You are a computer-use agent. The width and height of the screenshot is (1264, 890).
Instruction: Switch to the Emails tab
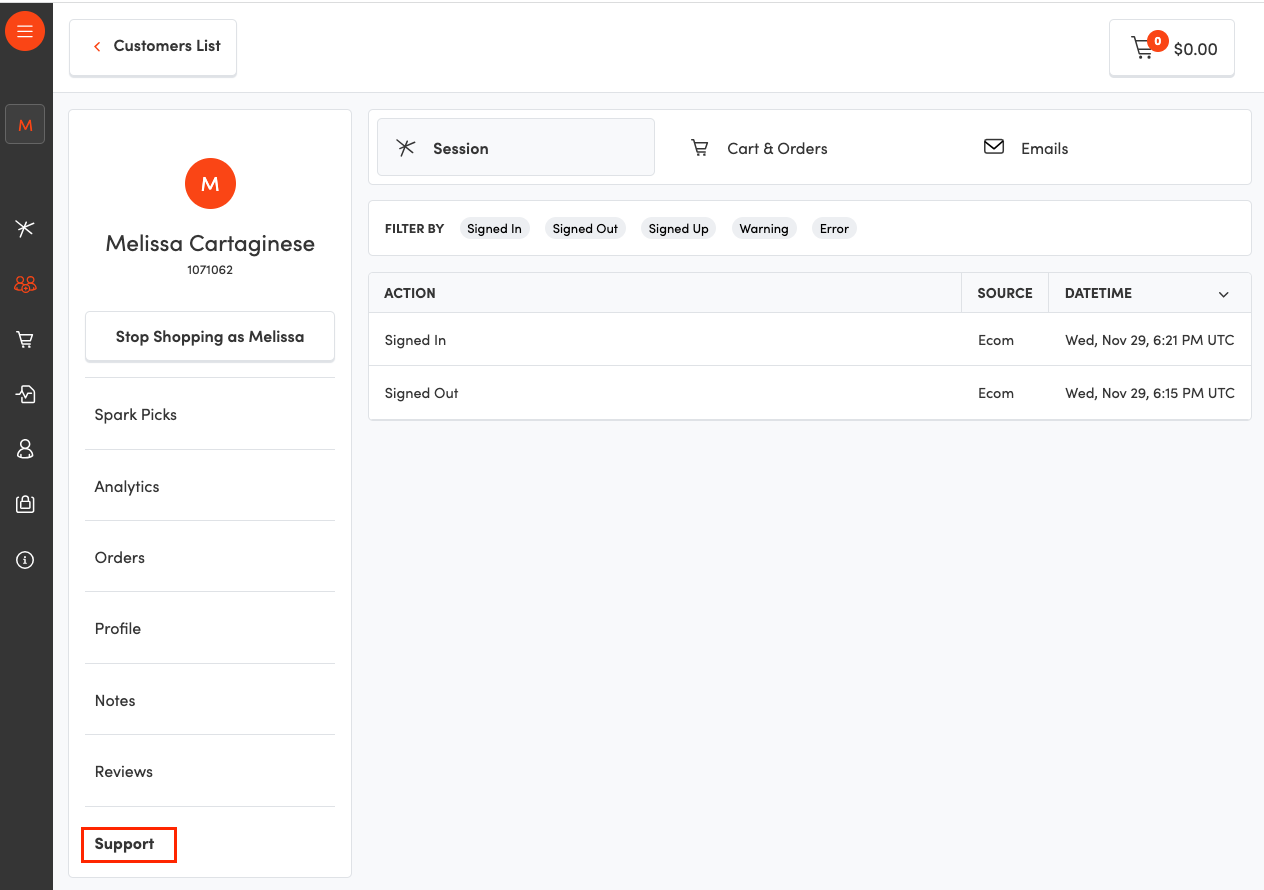pyautogui.click(x=1027, y=148)
